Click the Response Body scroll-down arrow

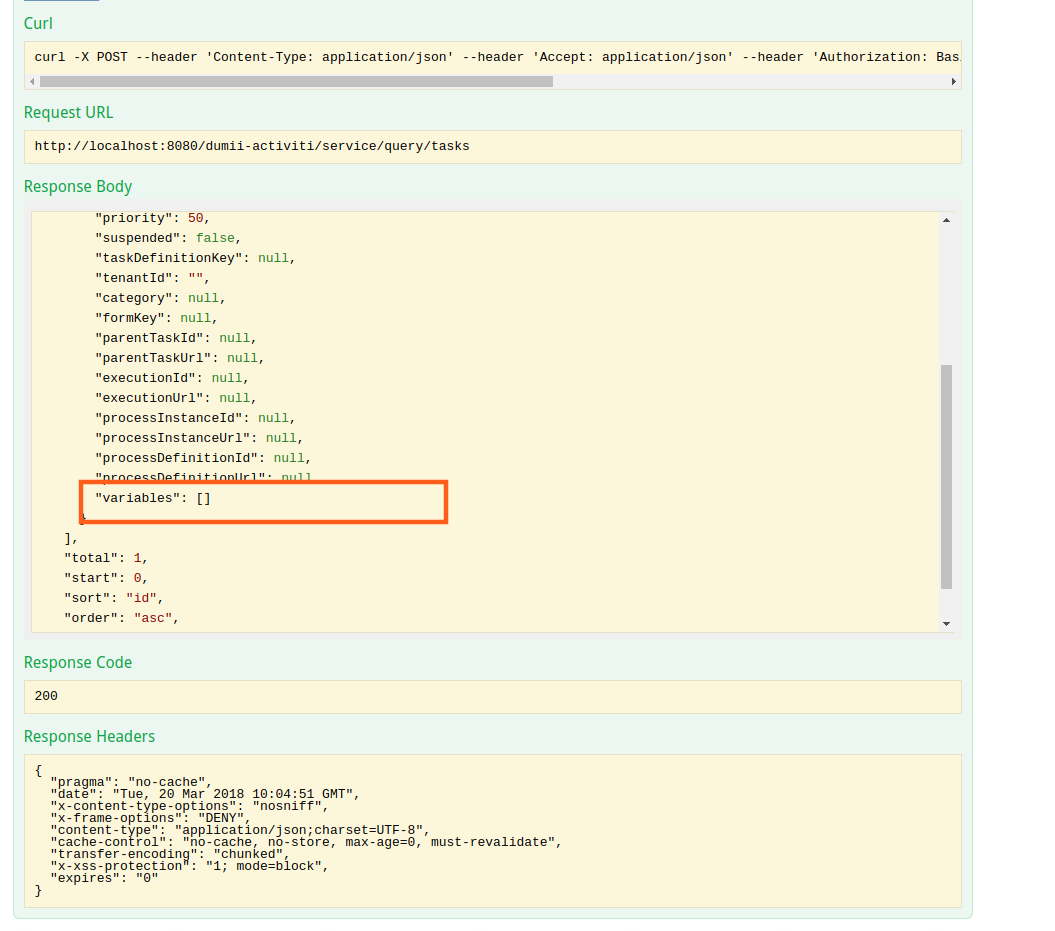[x=947, y=624]
